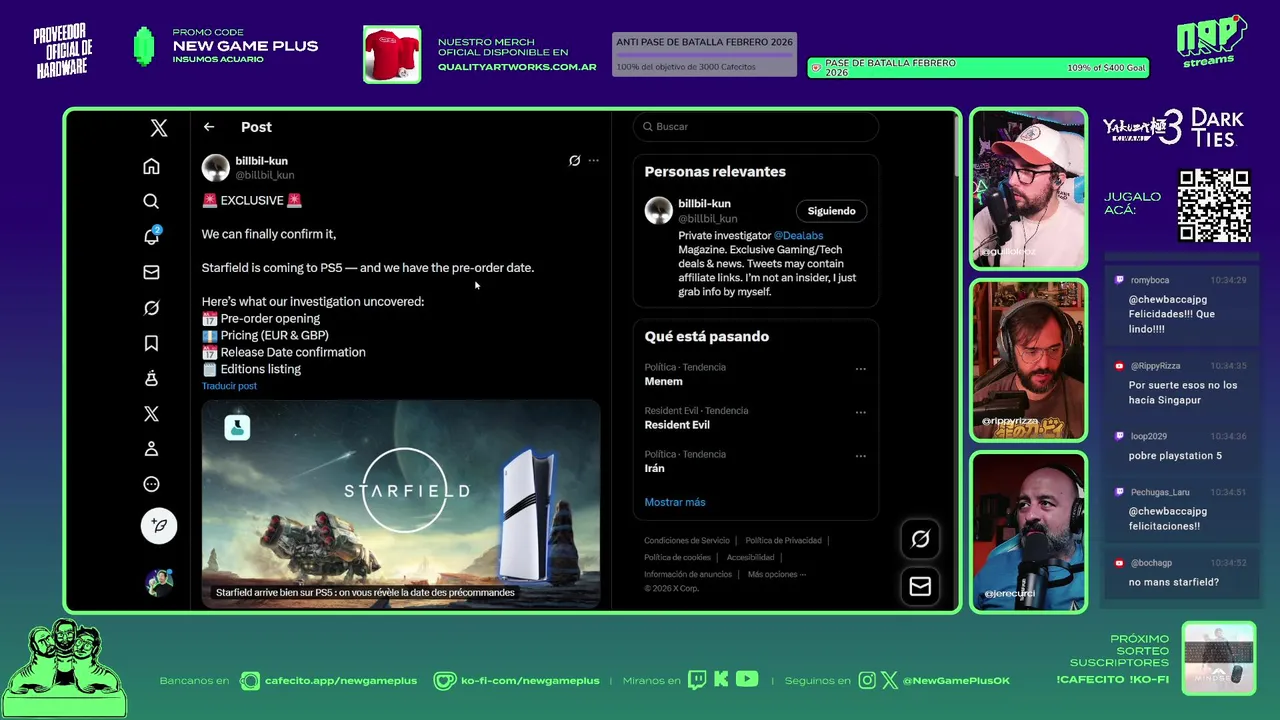Open More options circle in sidebar

(x=151, y=484)
